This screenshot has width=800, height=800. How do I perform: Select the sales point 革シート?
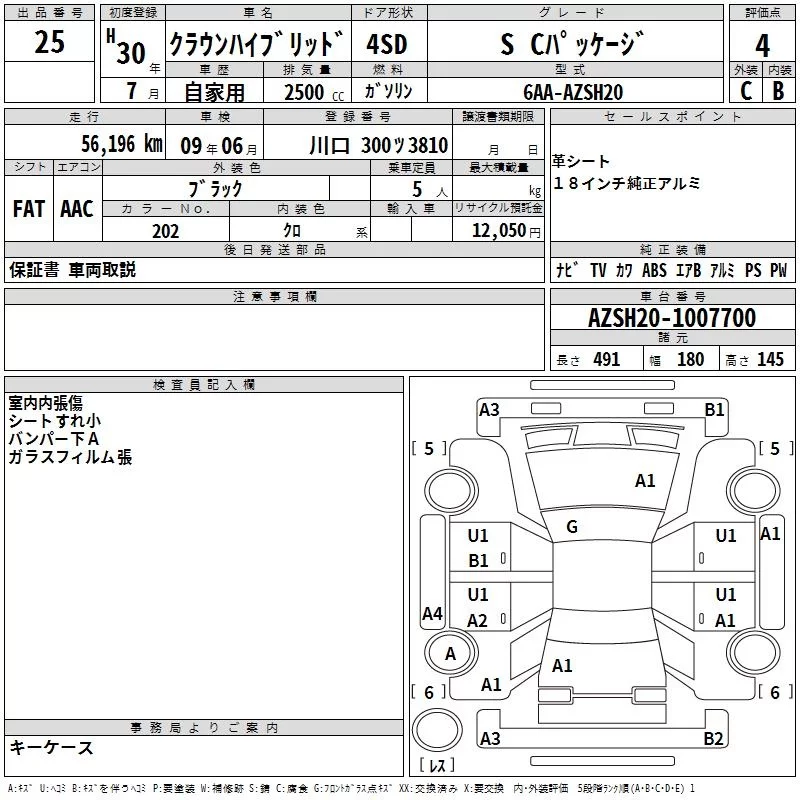(x=581, y=161)
